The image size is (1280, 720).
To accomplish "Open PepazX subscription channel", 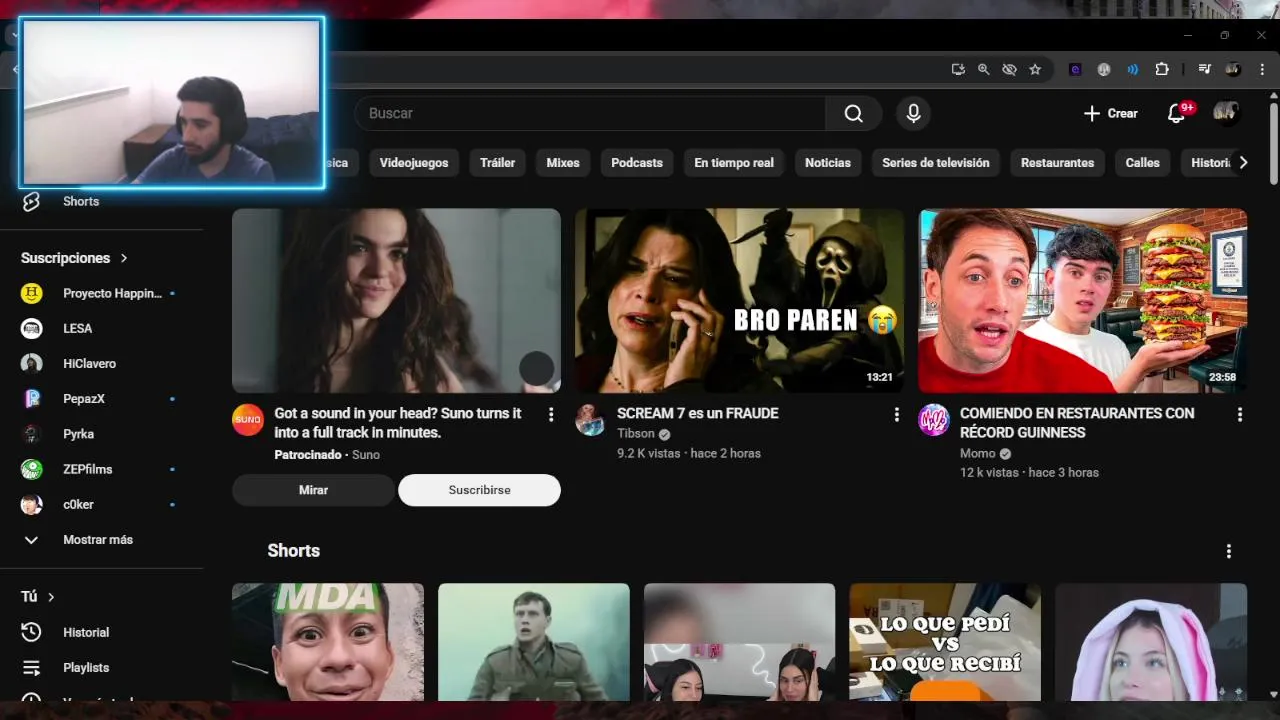I will click(102, 398).
